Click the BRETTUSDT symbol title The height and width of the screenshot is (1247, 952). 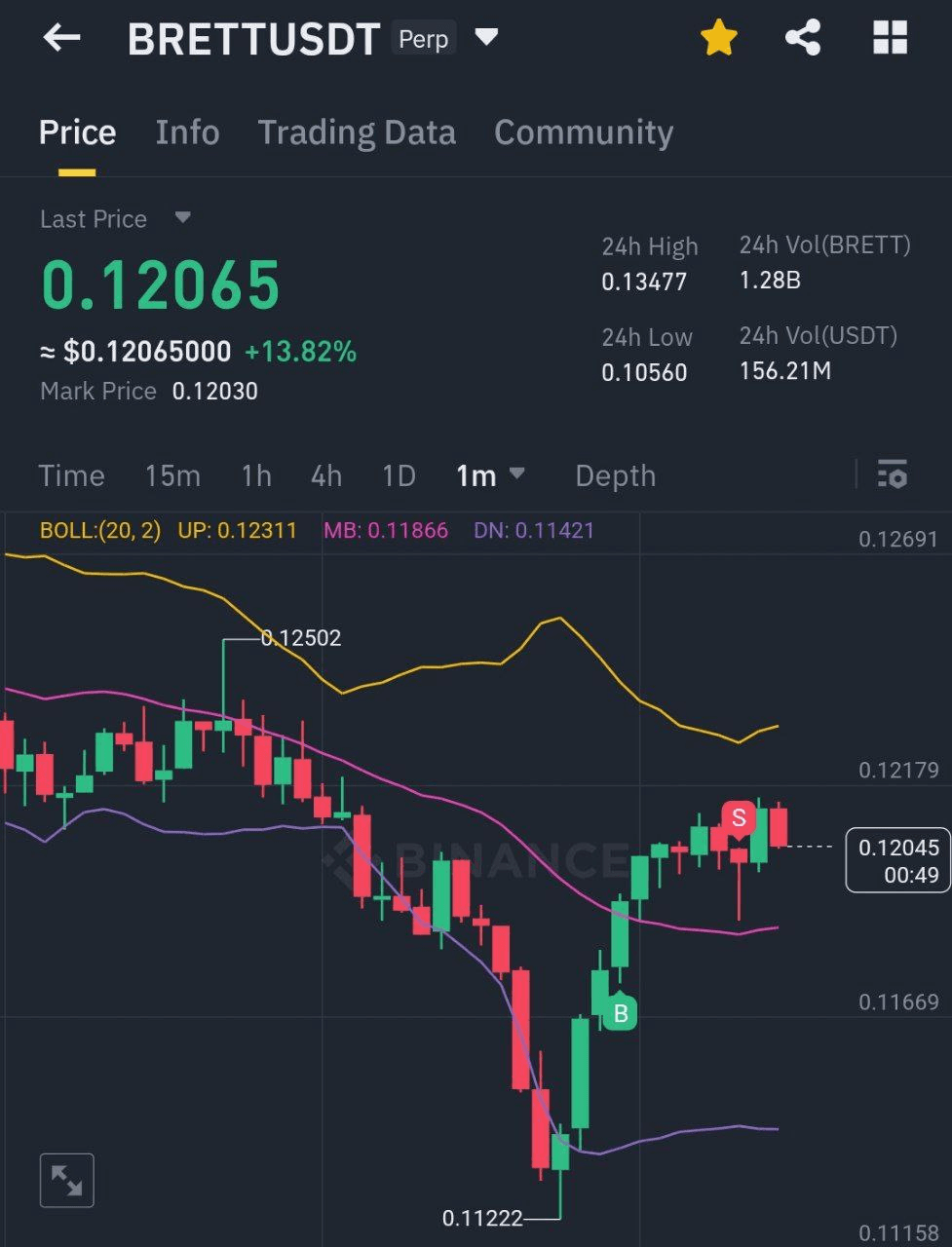[253, 39]
